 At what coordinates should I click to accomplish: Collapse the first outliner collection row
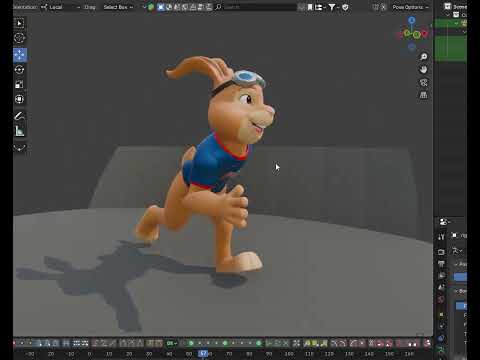point(448,15)
